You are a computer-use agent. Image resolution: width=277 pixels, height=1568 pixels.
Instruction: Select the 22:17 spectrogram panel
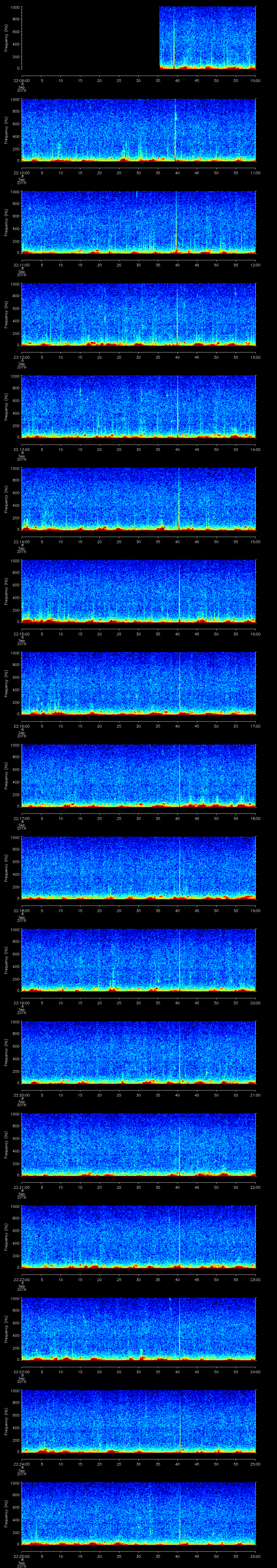click(x=138, y=775)
